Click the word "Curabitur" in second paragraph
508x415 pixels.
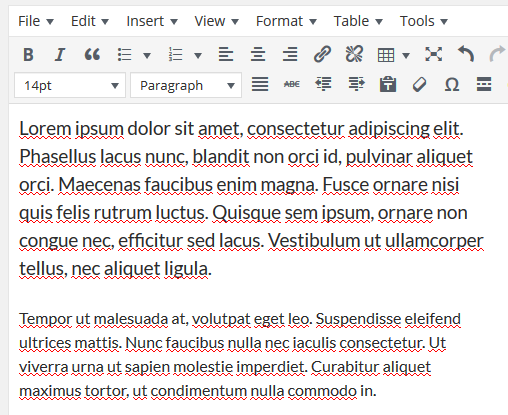click(345, 367)
